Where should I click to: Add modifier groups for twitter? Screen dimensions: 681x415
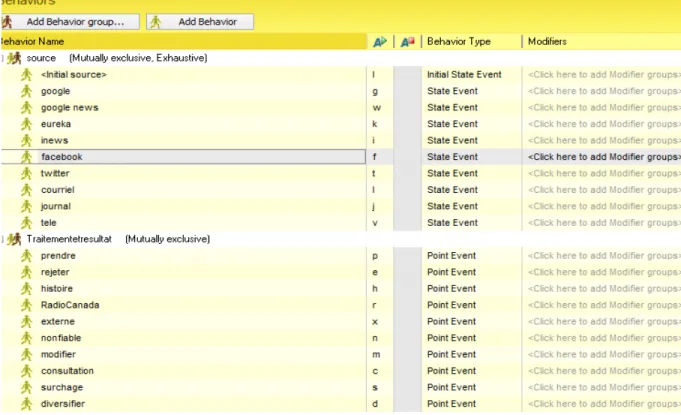click(x=604, y=173)
